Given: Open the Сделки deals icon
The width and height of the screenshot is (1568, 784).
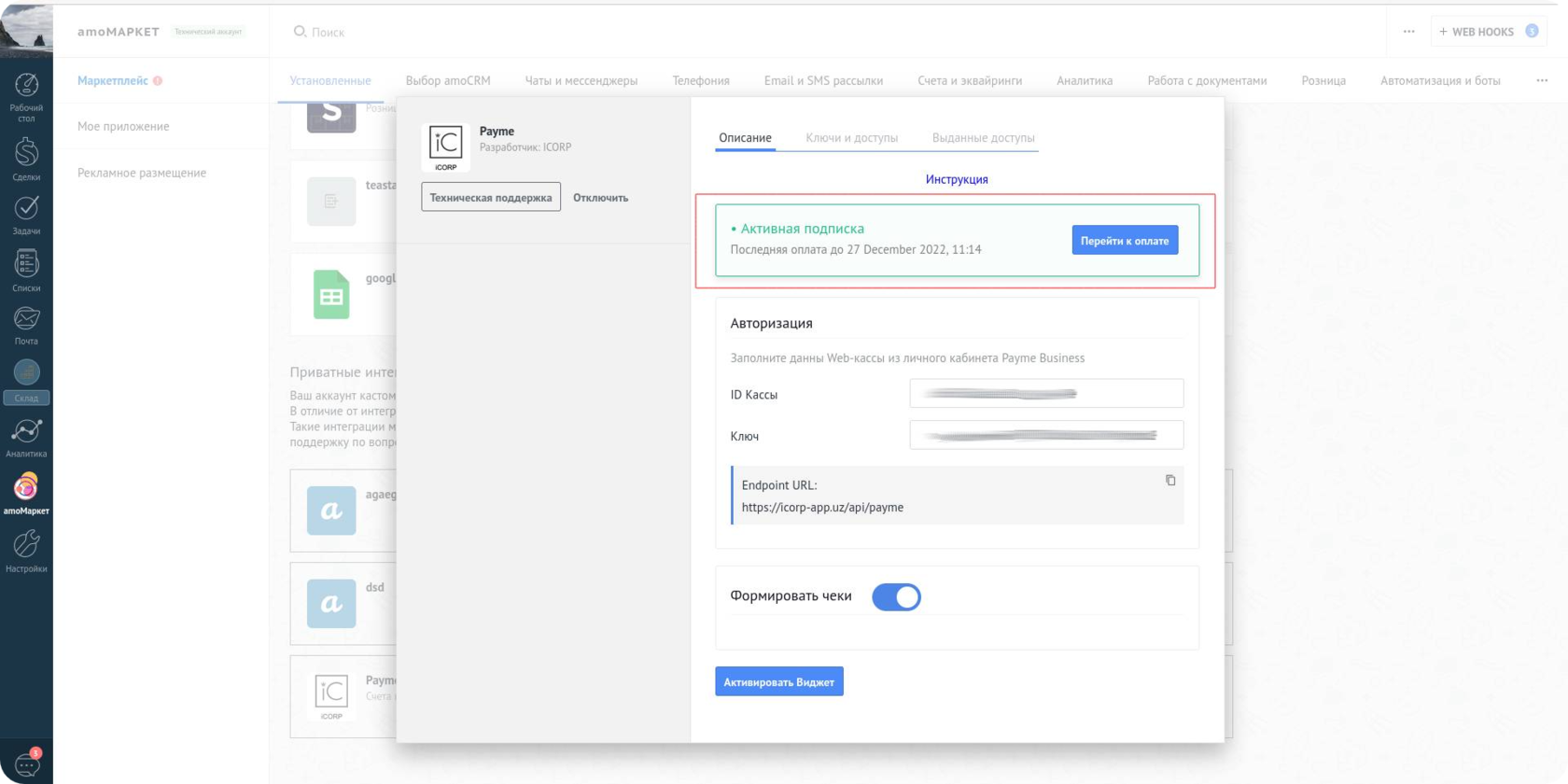Looking at the screenshot, I should [x=26, y=151].
